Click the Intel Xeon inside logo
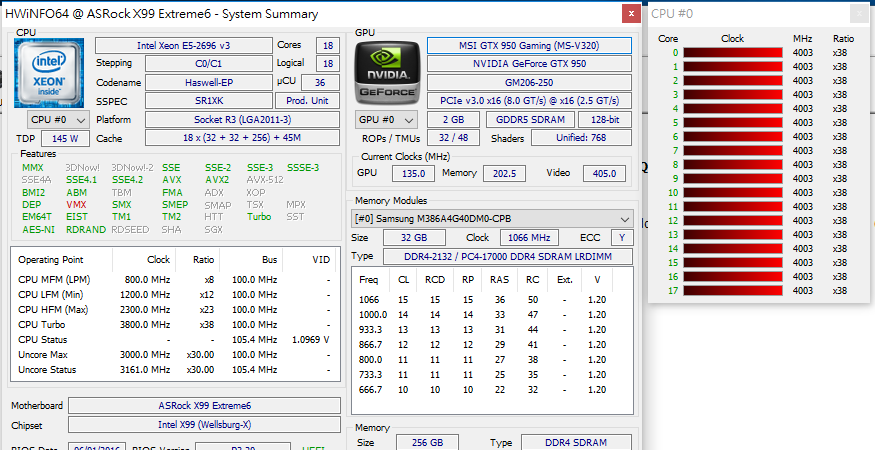 point(49,73)
